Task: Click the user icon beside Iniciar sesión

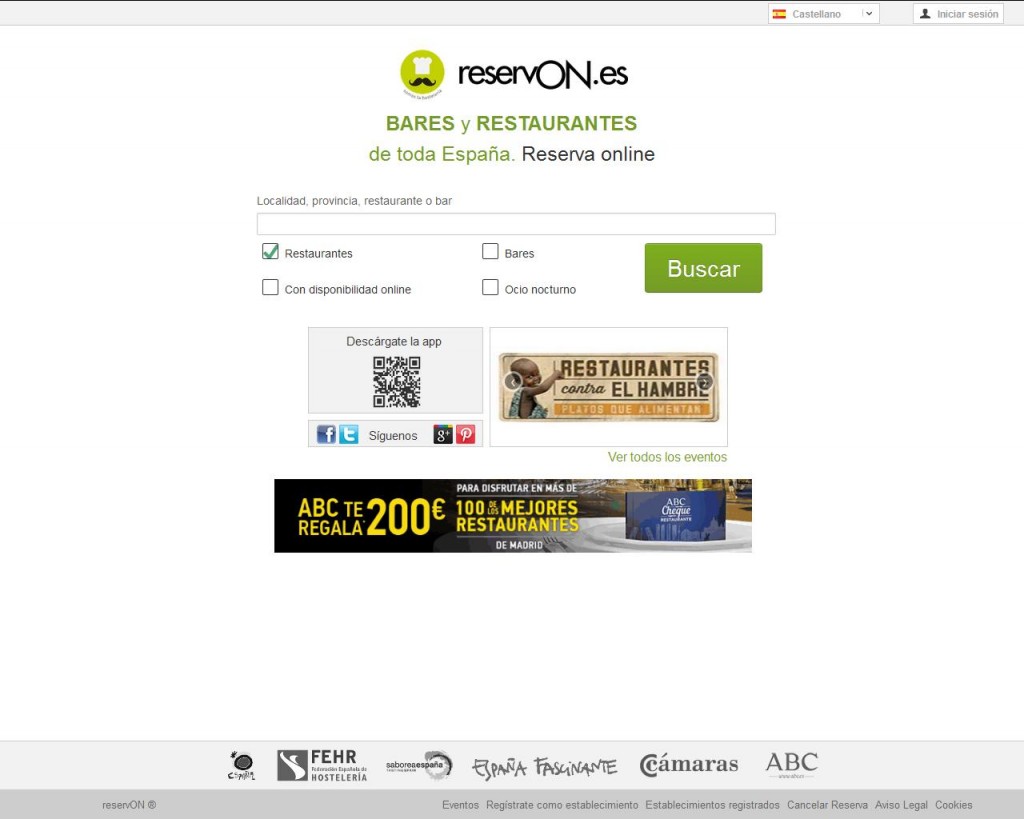Action: pos(925,14)
